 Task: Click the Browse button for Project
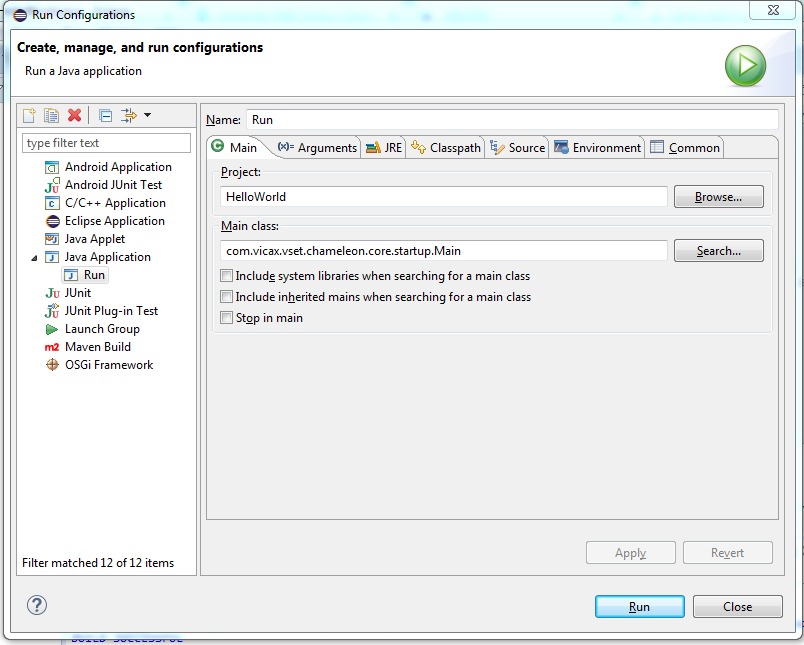tap(718, 197)
